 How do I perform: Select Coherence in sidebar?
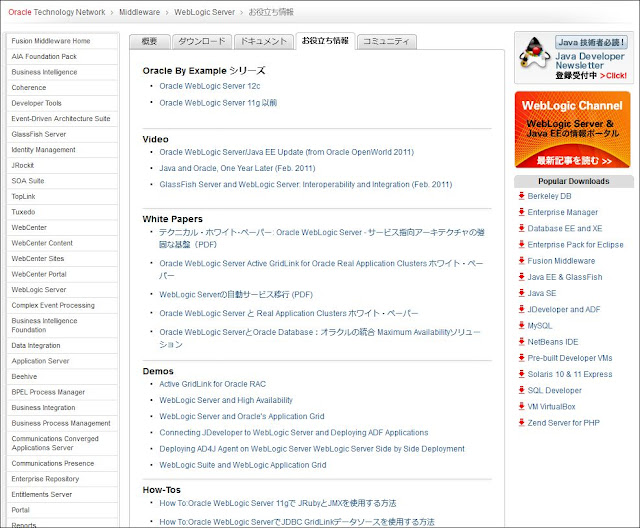click(62, 87)
